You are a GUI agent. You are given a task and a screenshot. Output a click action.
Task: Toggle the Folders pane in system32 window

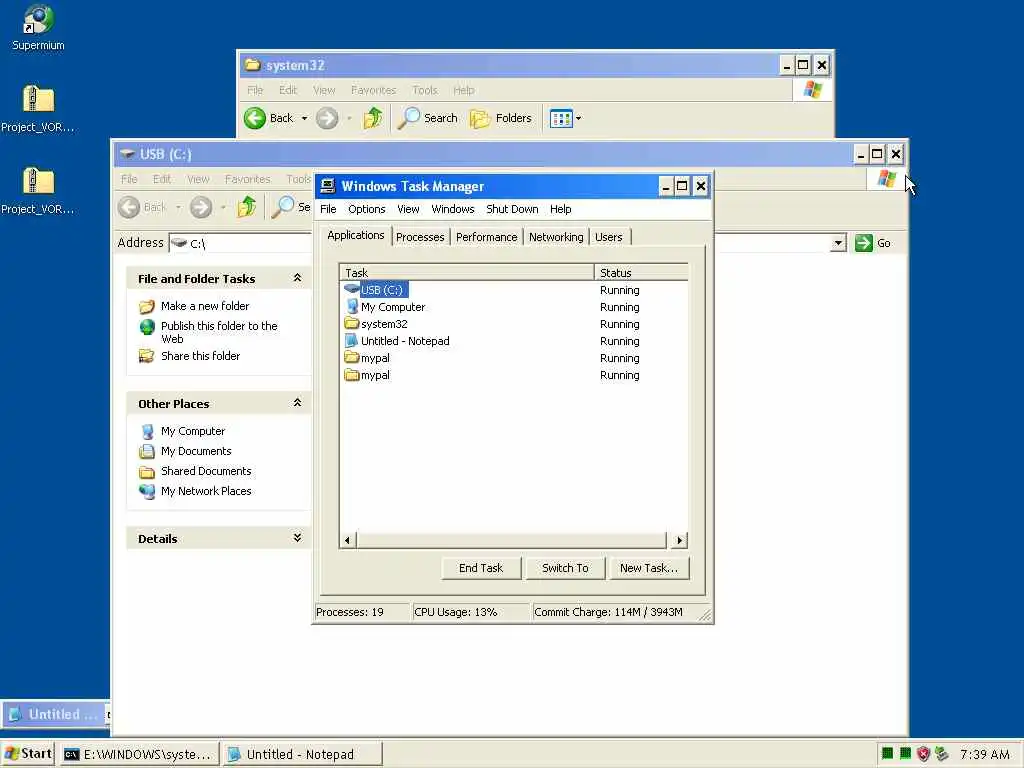[x=501, y=118]
